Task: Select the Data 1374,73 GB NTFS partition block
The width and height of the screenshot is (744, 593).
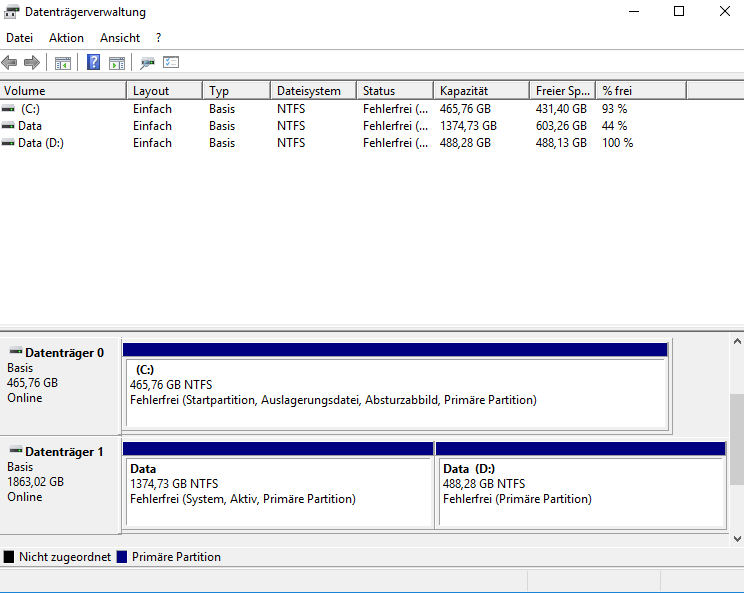Action: 279,492
